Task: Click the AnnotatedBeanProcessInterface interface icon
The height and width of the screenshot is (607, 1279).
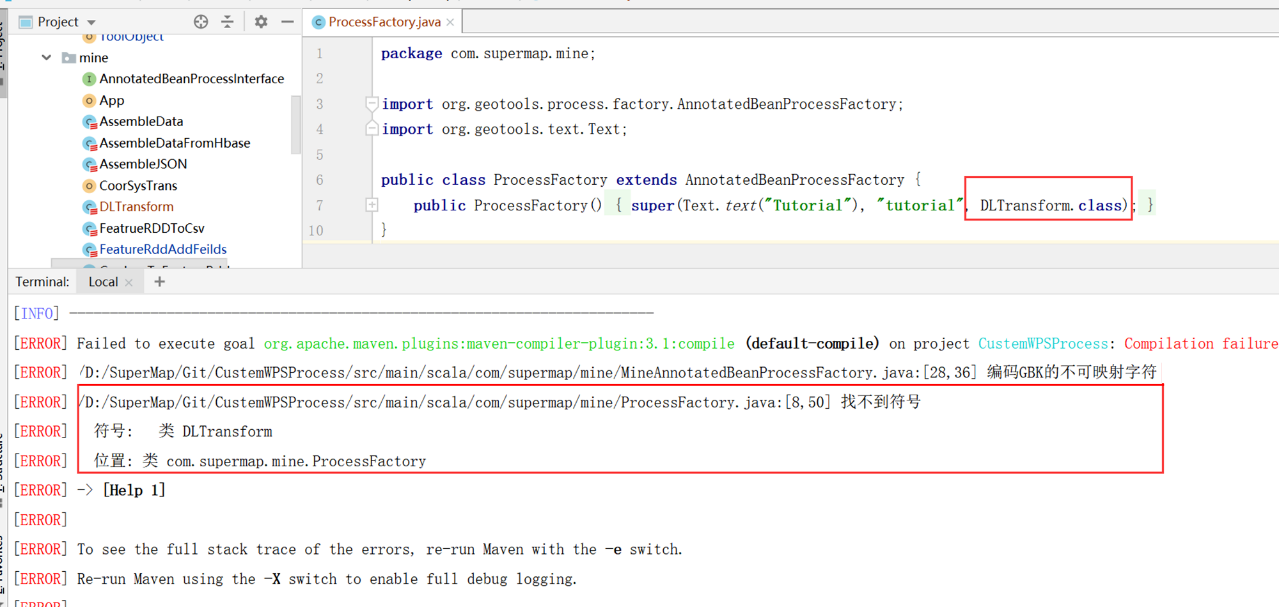Action: tap(89, 79)
